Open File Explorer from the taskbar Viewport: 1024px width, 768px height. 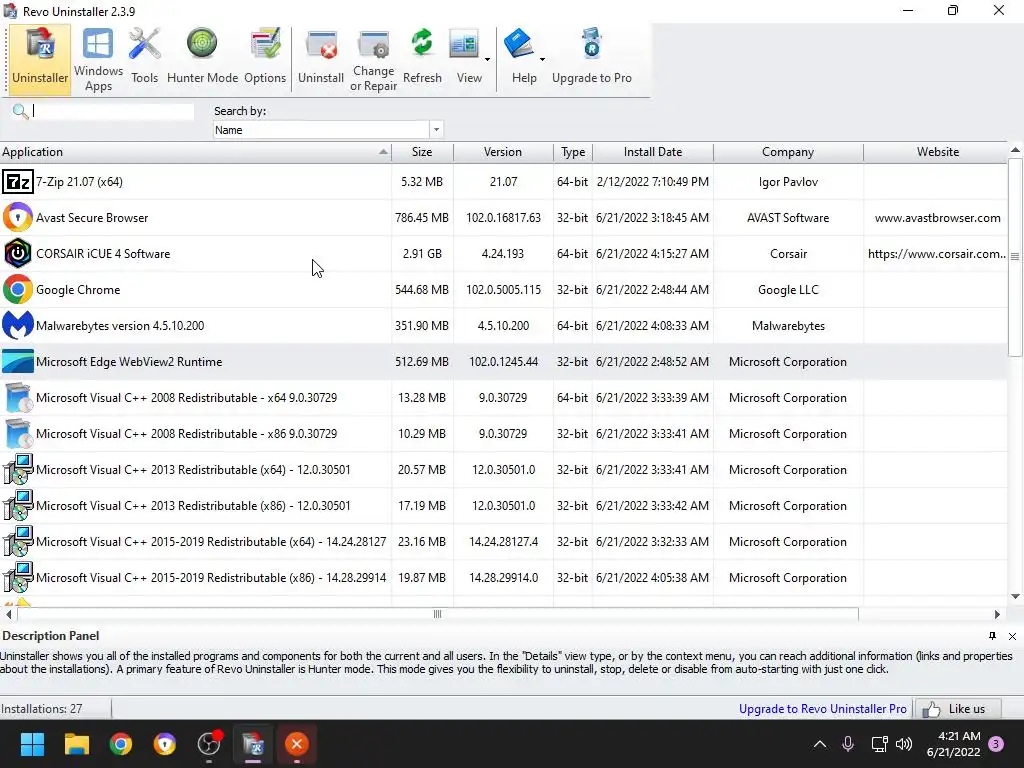[76, 744]
